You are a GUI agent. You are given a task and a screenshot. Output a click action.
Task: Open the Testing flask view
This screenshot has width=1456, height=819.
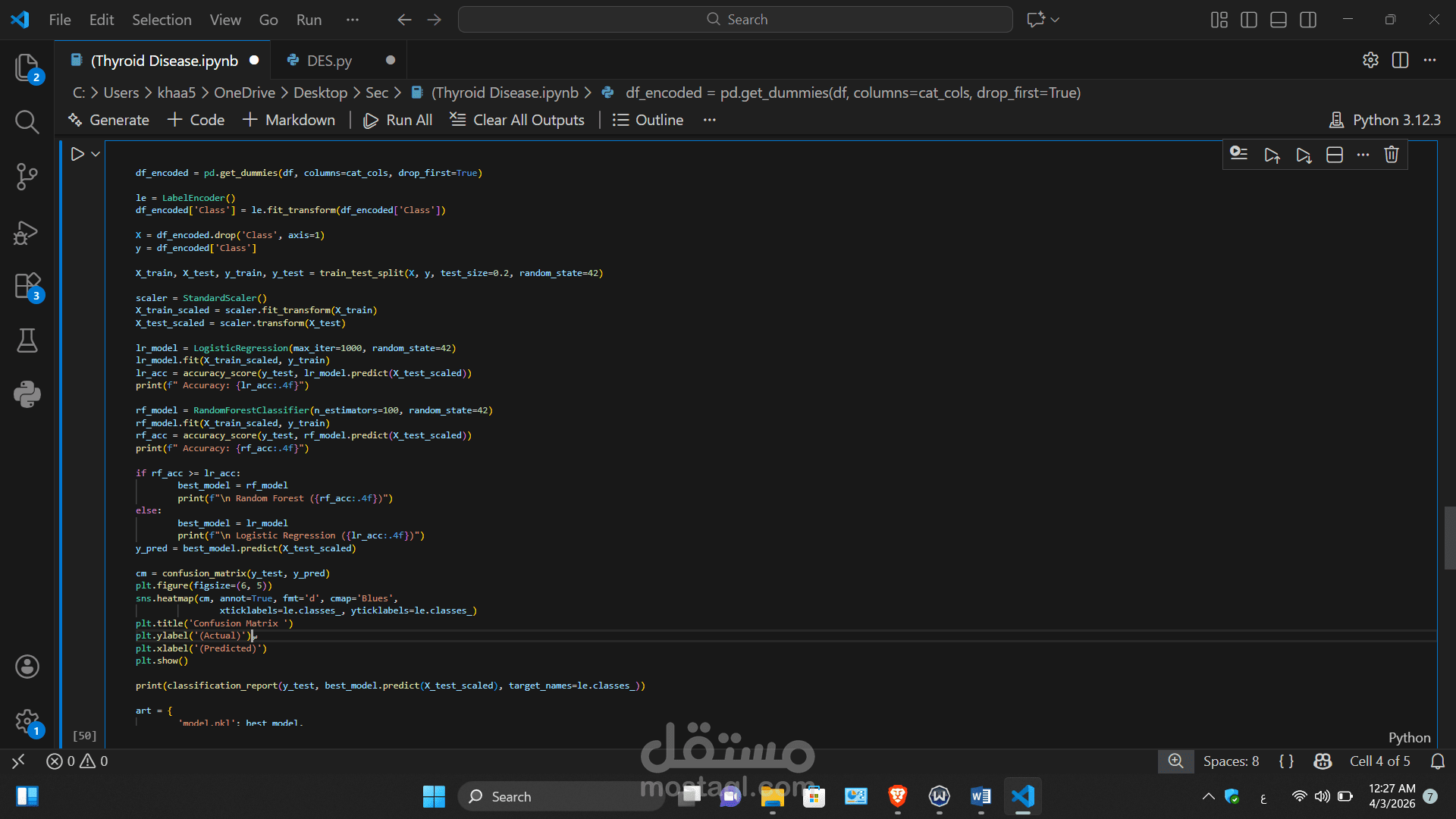pyautogui.click(x=27, y=340)
